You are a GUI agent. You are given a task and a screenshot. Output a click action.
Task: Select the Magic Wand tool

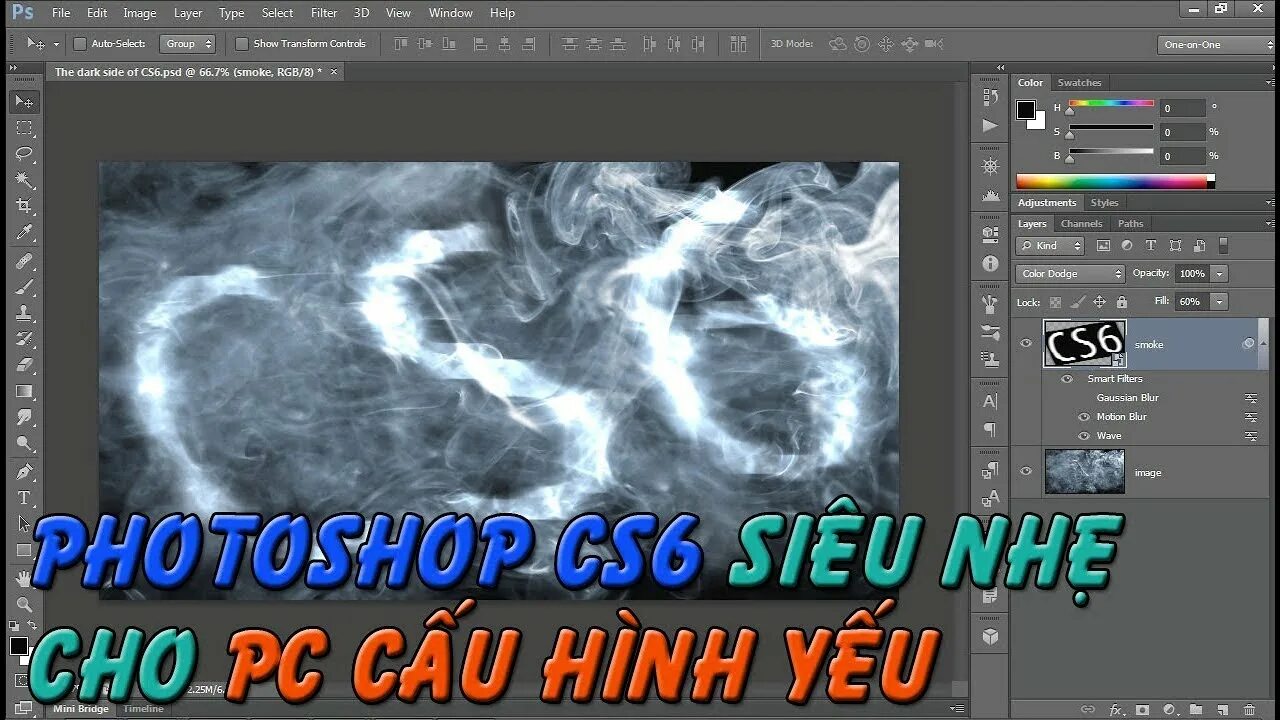24,180
